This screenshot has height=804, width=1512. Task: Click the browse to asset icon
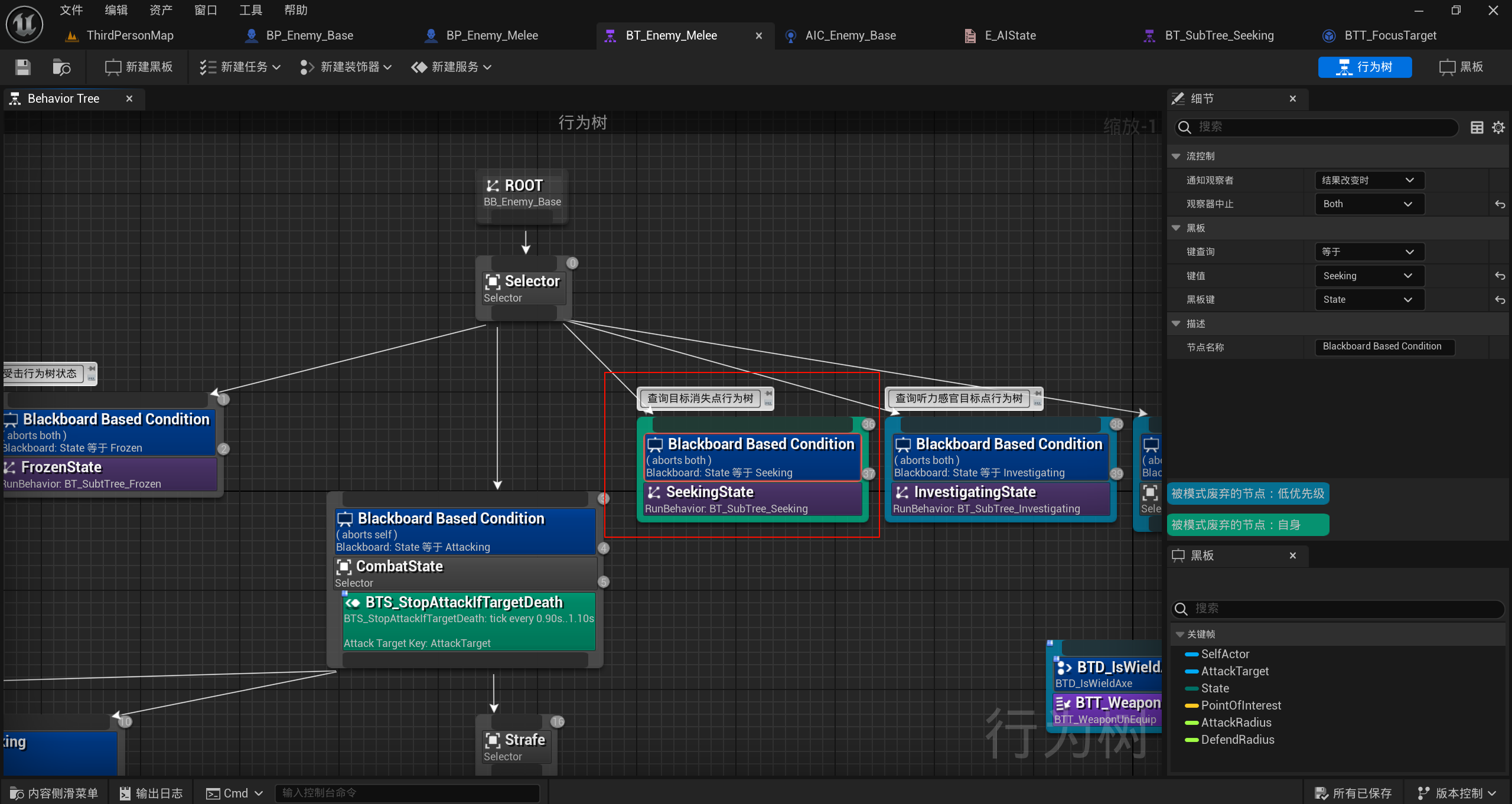coord(61,67)
